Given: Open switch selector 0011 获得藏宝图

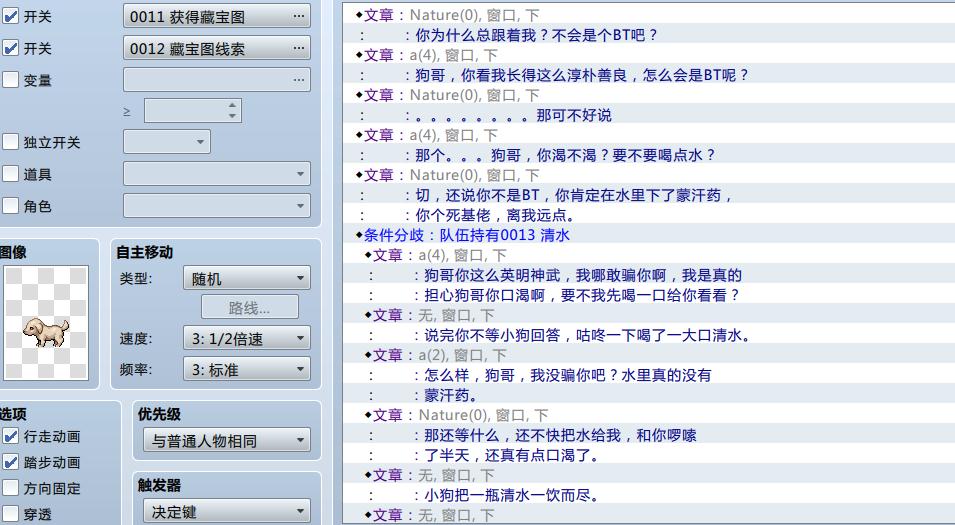Looking at the screenshot, I should click(217, 16).
